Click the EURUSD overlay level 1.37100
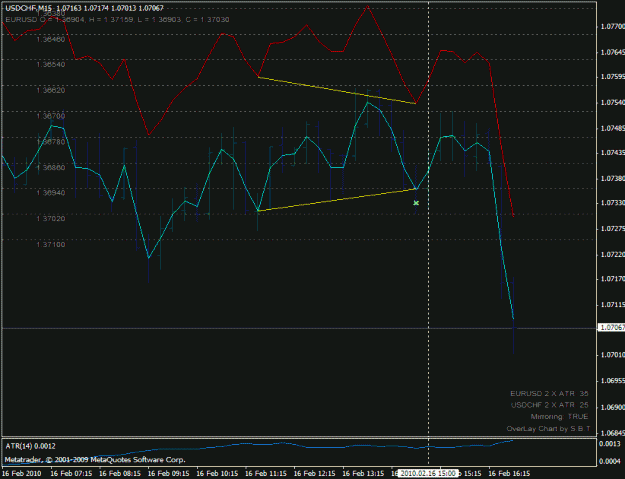 point(51,244)
